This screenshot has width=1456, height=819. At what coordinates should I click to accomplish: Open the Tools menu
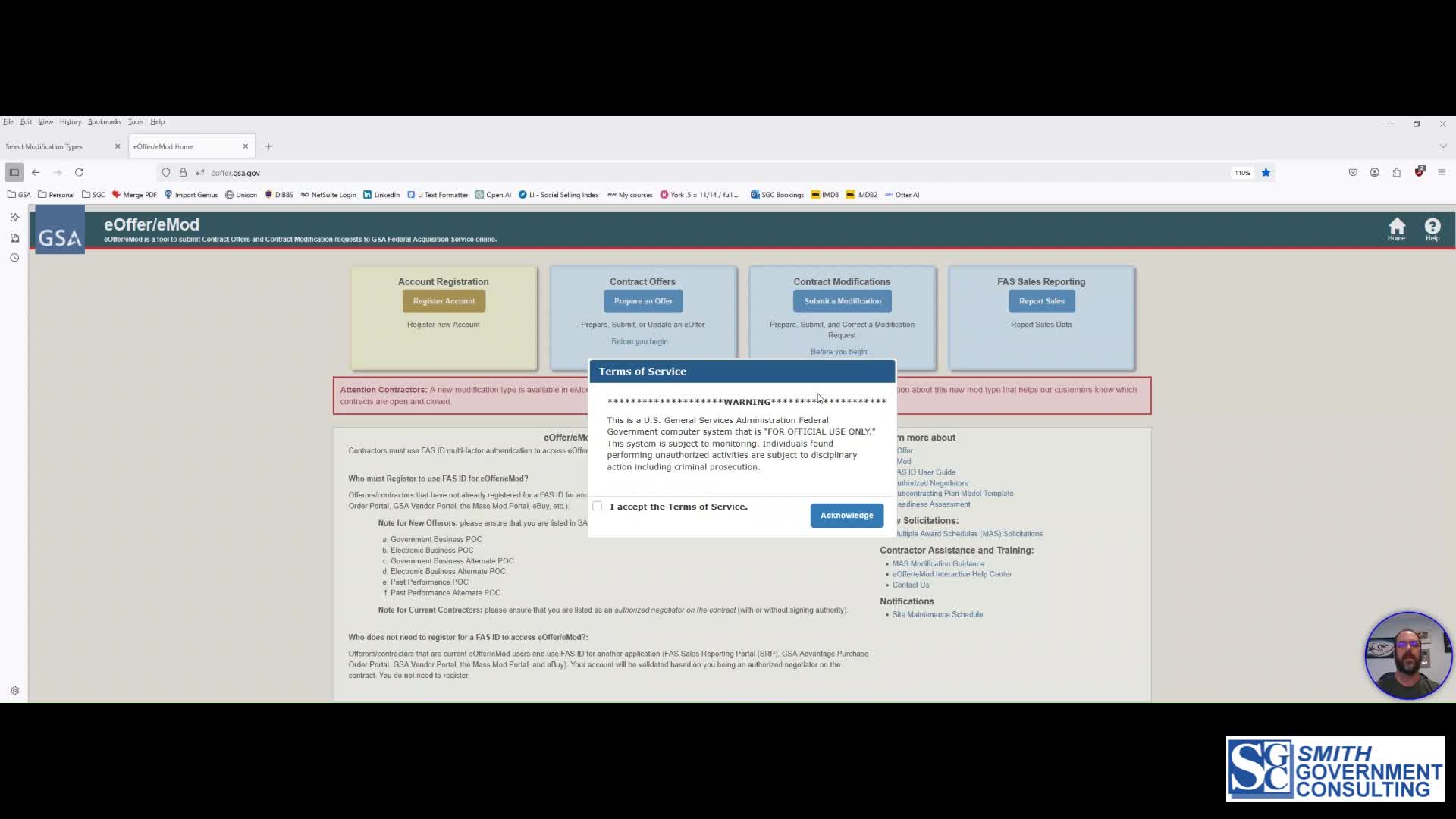[x=136, y=121]
